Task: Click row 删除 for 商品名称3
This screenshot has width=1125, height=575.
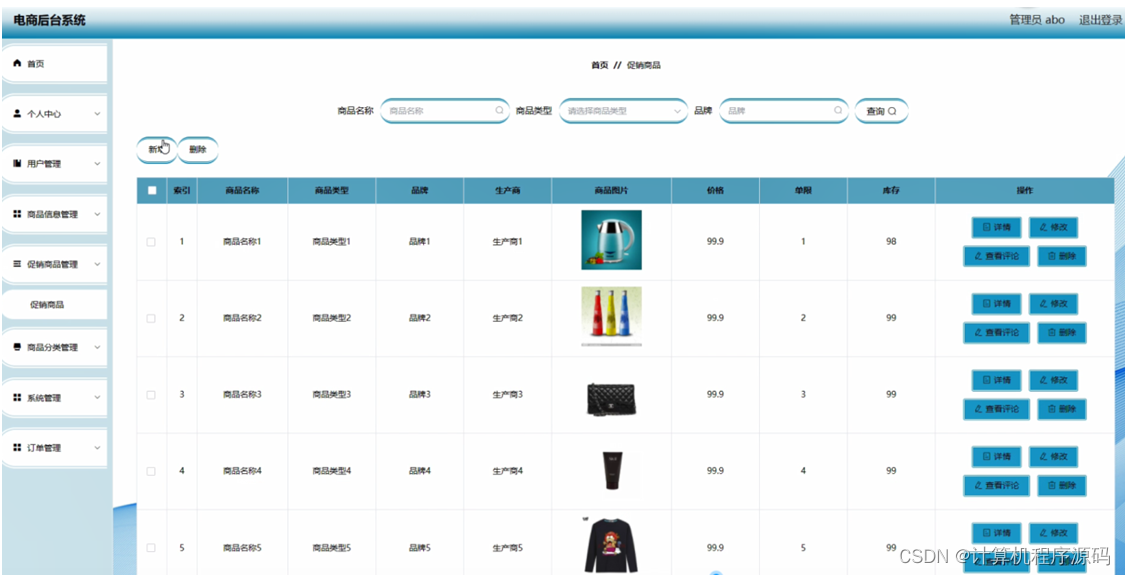Action: coord(1062,409)
